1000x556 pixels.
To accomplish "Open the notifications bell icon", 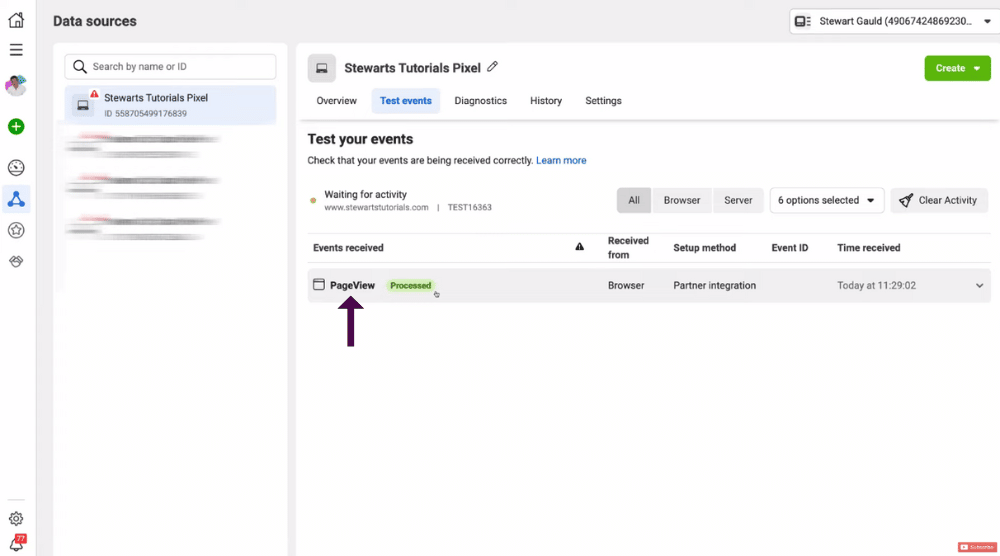I will (17, 543).
